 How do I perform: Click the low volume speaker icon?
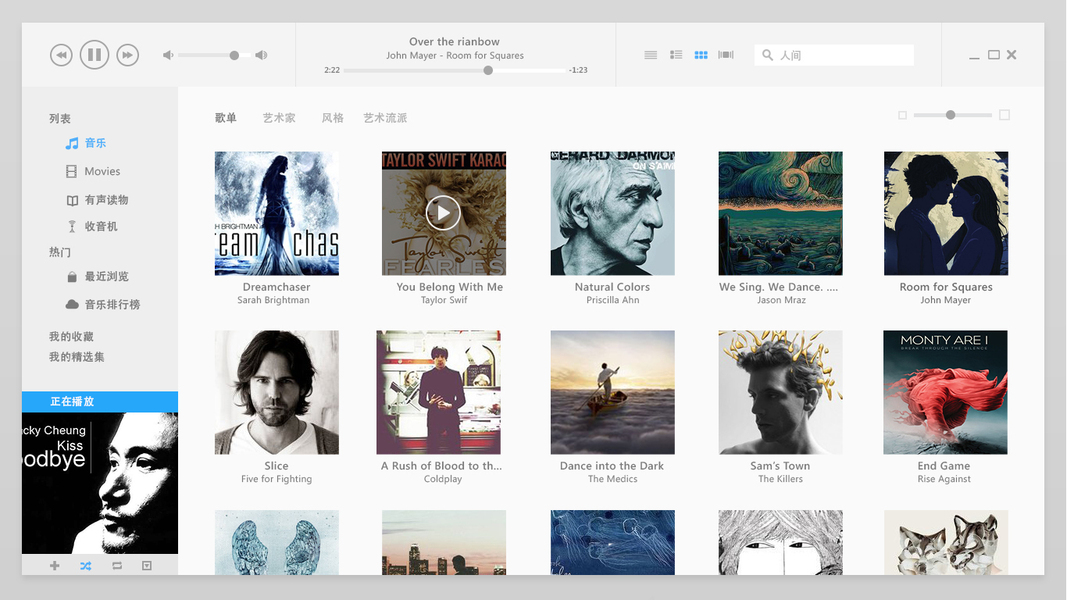(168, 55)
